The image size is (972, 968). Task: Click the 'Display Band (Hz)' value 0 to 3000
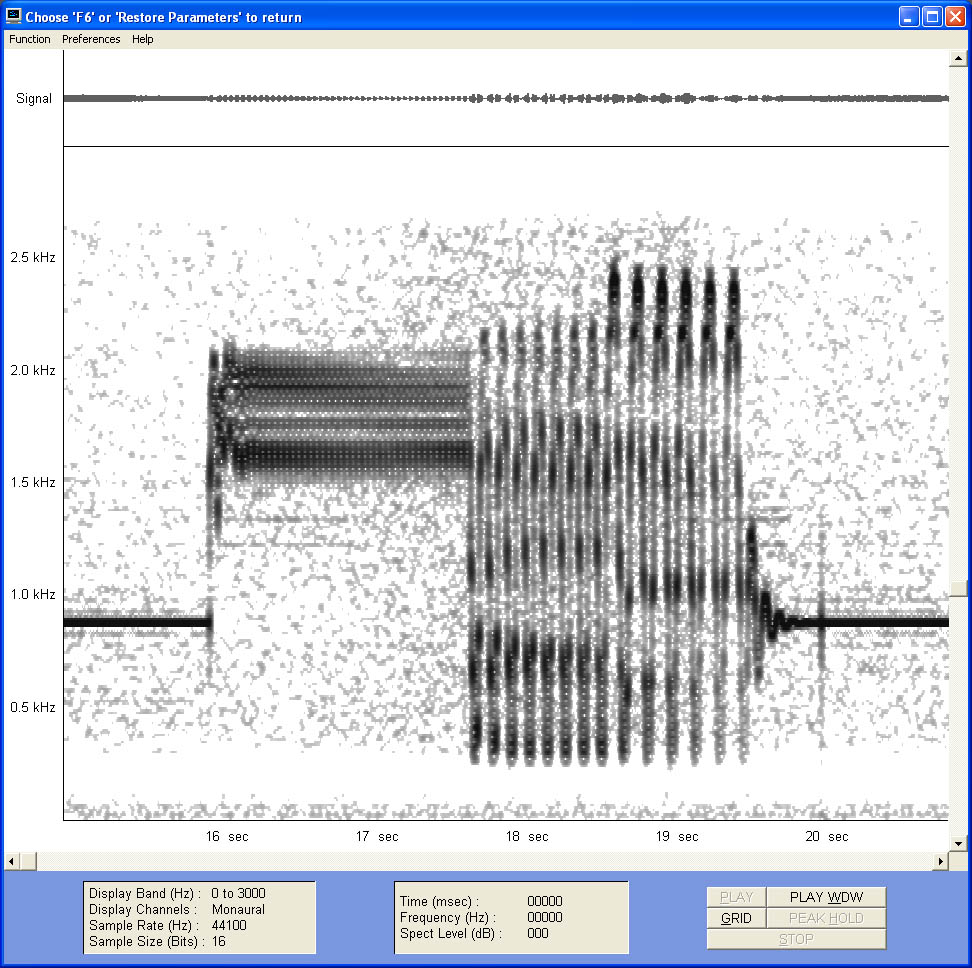pyautogui.click(x=238, y=893)
